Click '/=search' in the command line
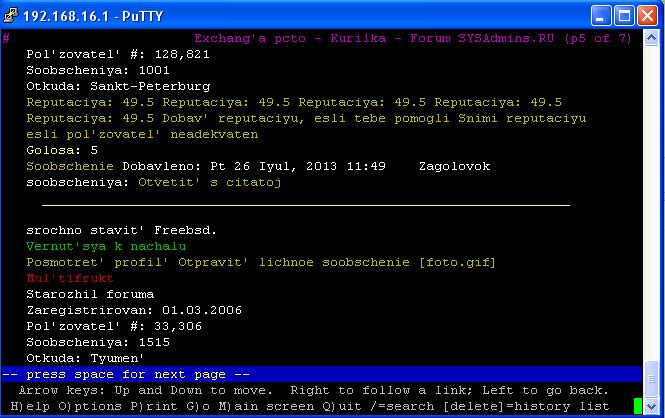665x418 pixels. 402,407
